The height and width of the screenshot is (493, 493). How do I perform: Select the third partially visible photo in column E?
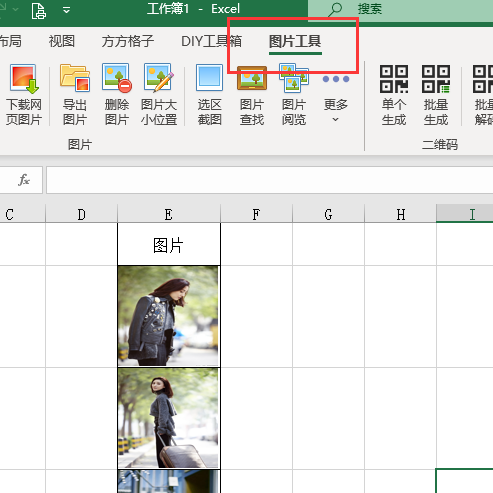tap(169, 481)
